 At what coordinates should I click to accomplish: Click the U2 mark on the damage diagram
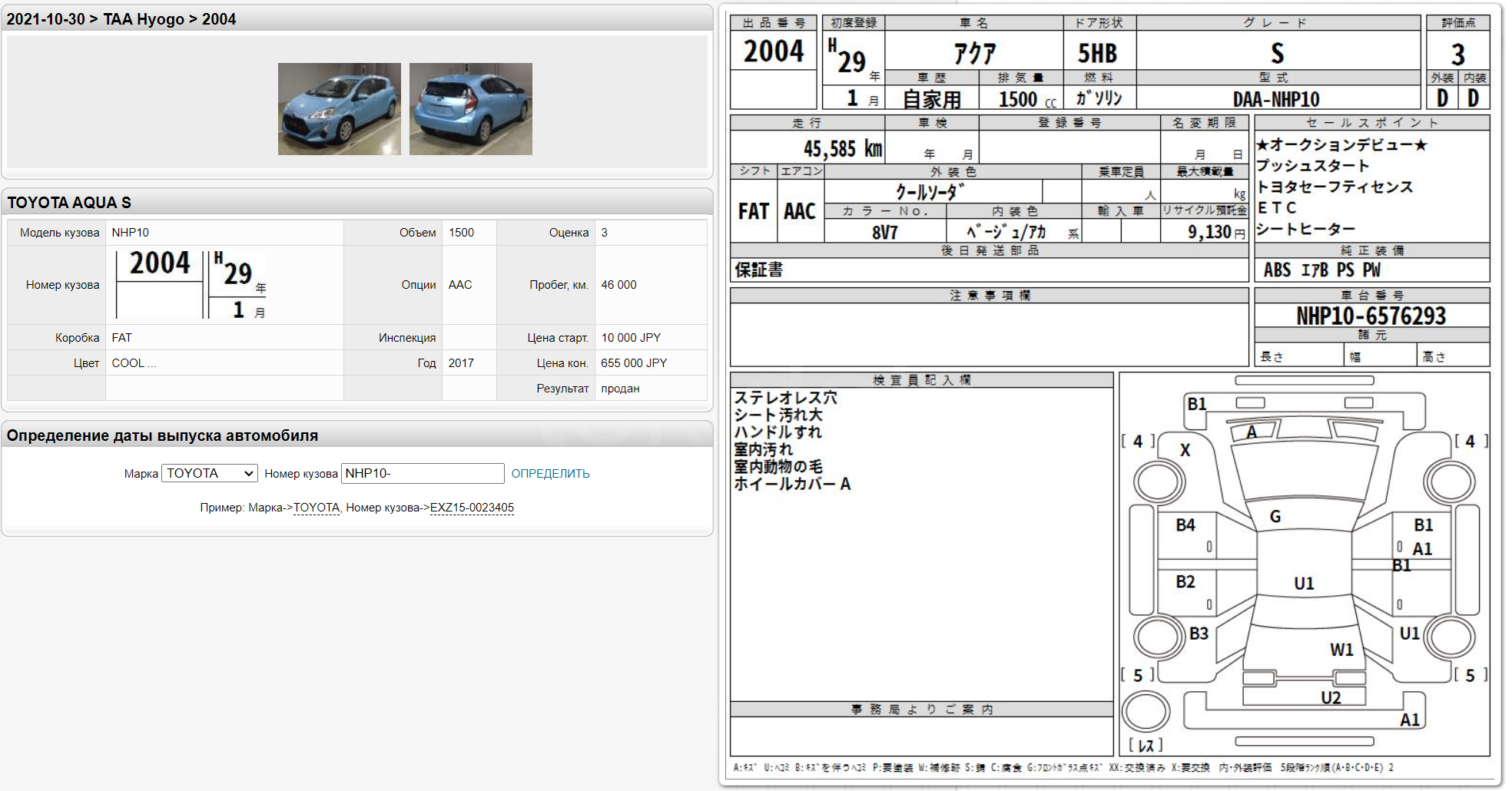click(1331, 697)
